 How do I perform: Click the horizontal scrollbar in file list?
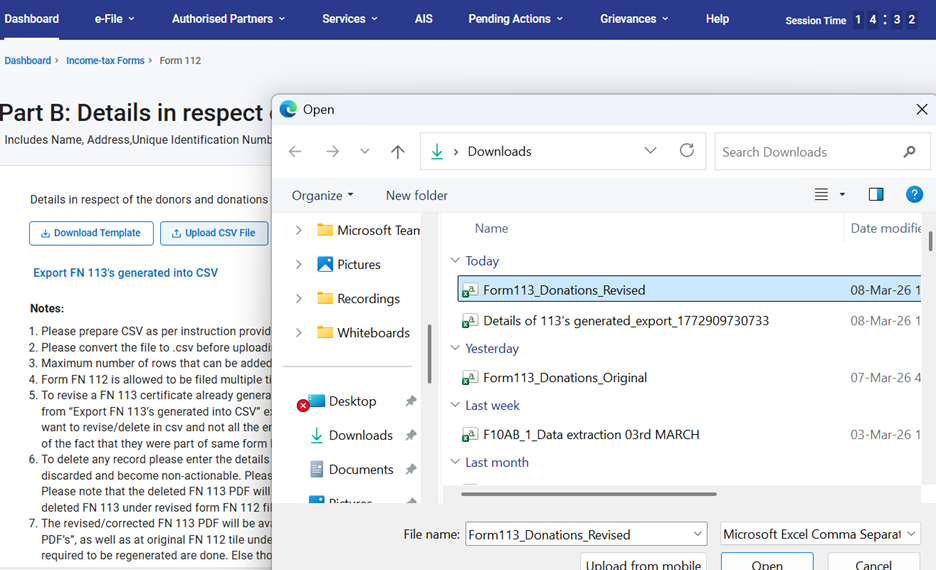coord(588,493)
